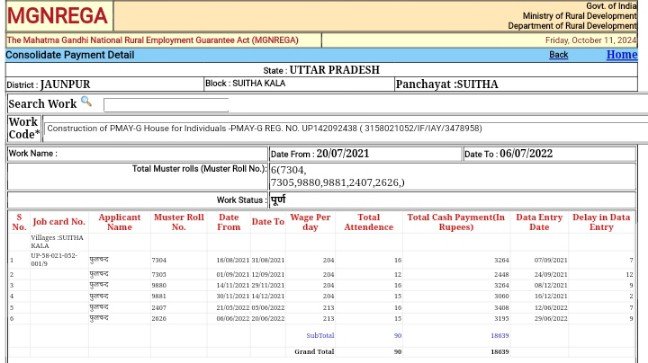Open the Home link

tap(622, 55)
